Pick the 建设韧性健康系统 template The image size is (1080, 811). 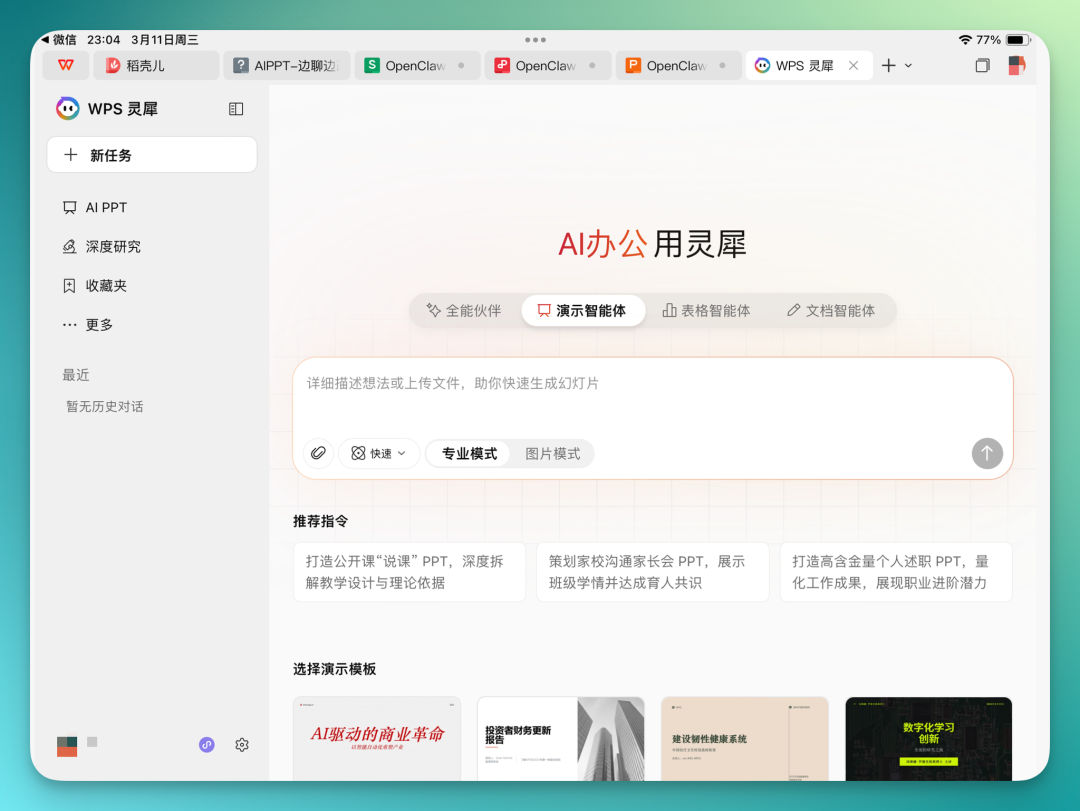pos(745,739)
